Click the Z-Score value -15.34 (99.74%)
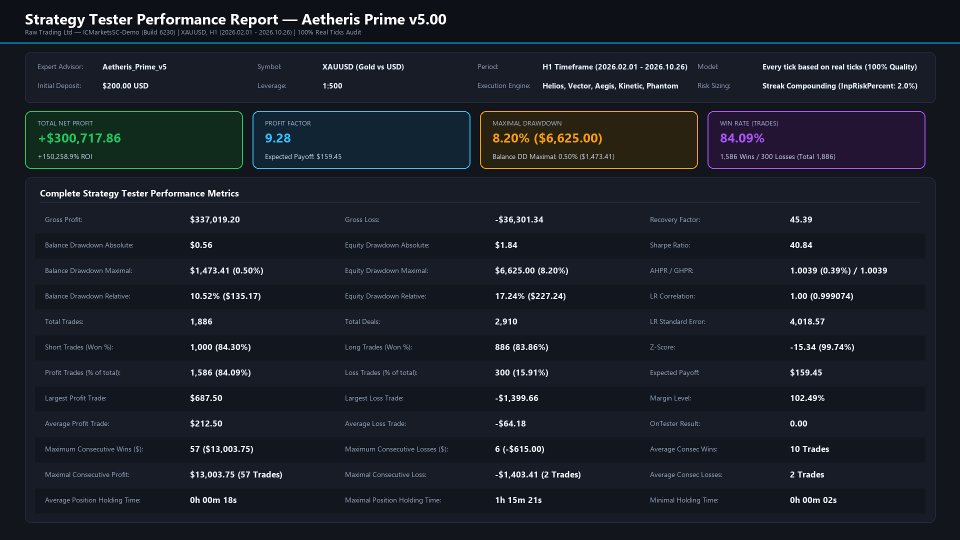960x540 pixels. [x=822, y=347]
